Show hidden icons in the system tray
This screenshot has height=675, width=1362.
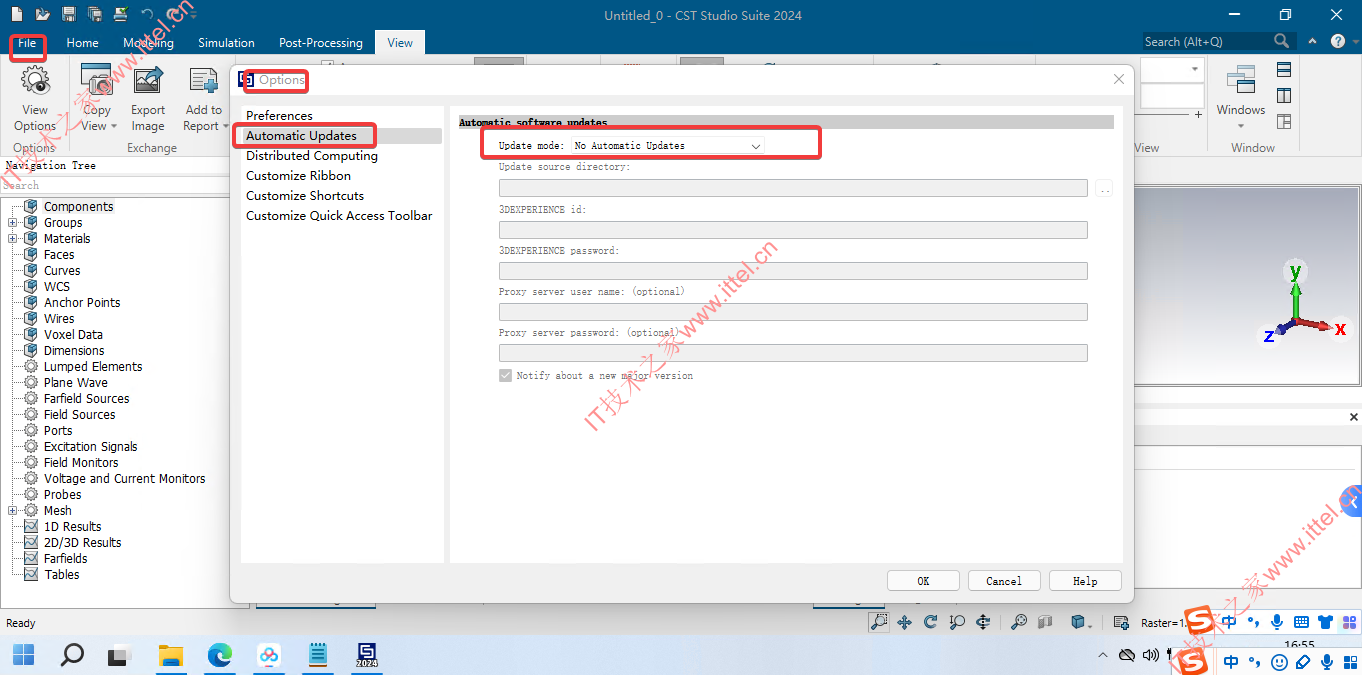(1103, 656)
